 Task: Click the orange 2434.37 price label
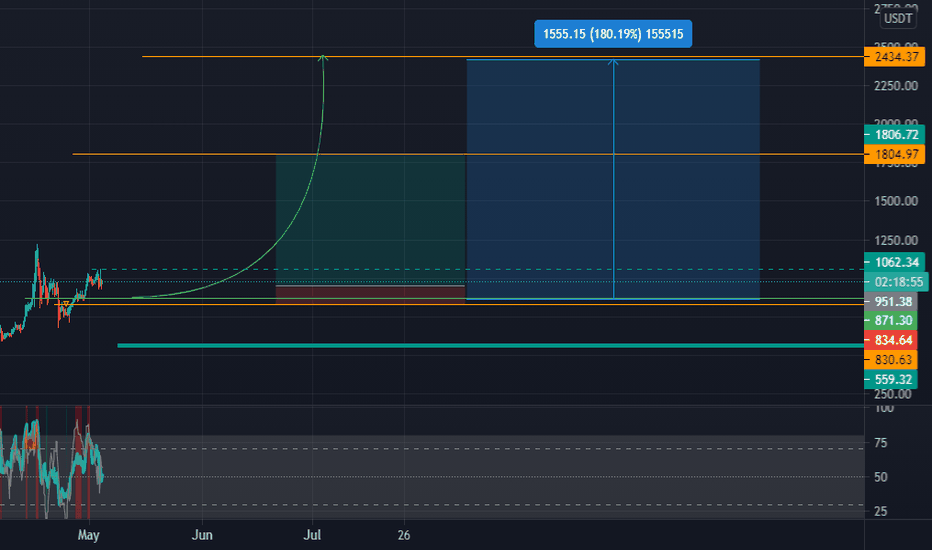click(x=895, y=57)
